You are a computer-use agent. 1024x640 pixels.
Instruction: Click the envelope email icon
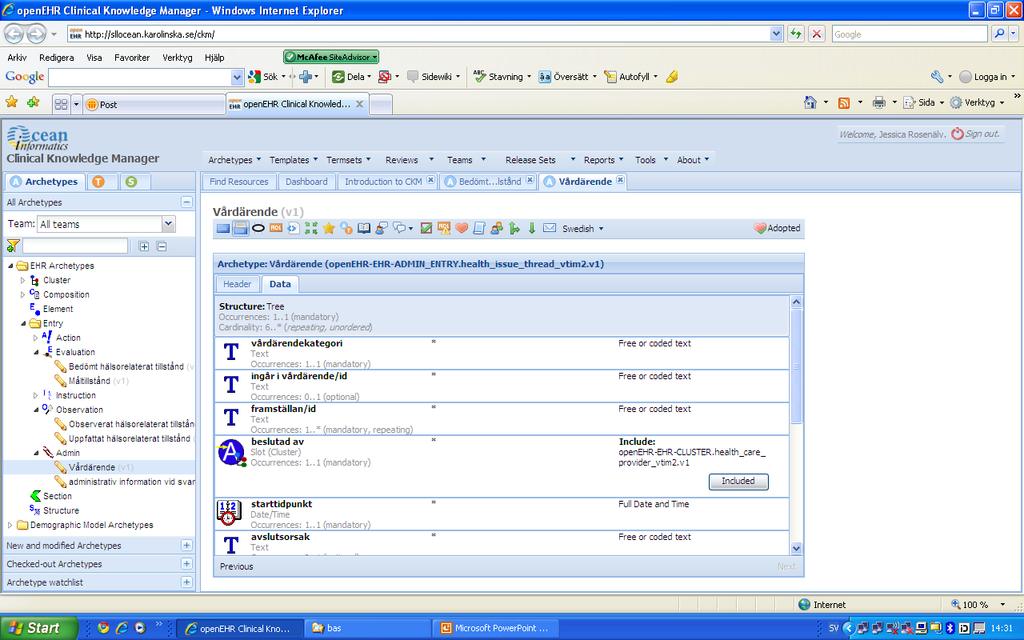point(550,227)
